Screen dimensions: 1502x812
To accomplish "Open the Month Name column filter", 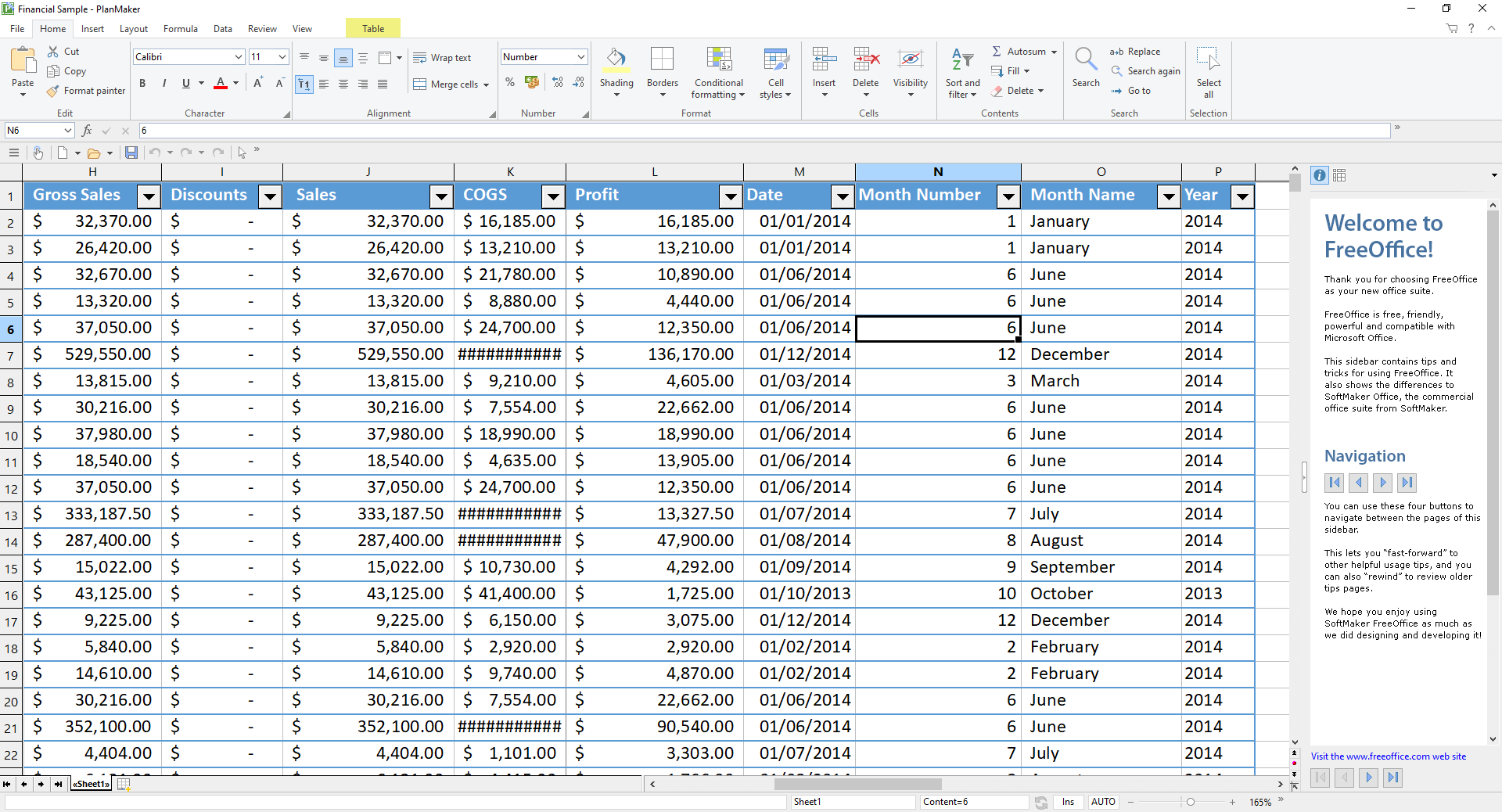I will point(1169,196).
